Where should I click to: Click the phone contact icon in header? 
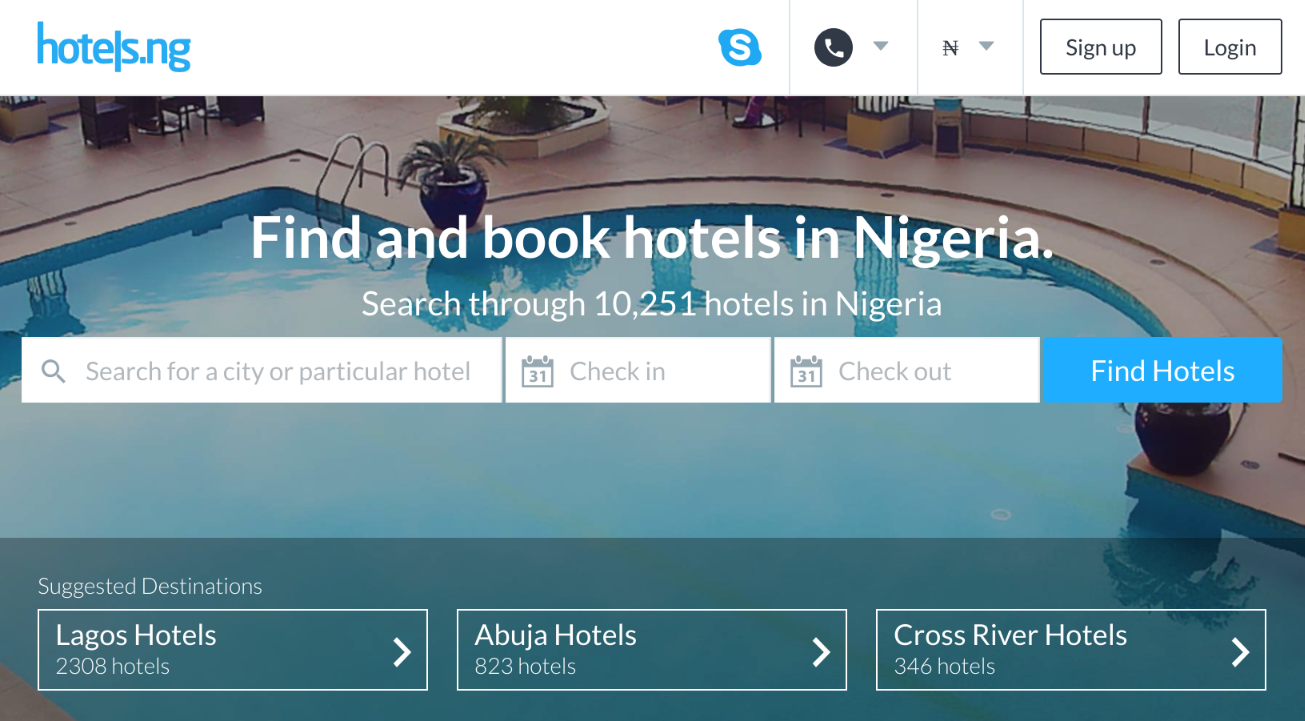833,46
